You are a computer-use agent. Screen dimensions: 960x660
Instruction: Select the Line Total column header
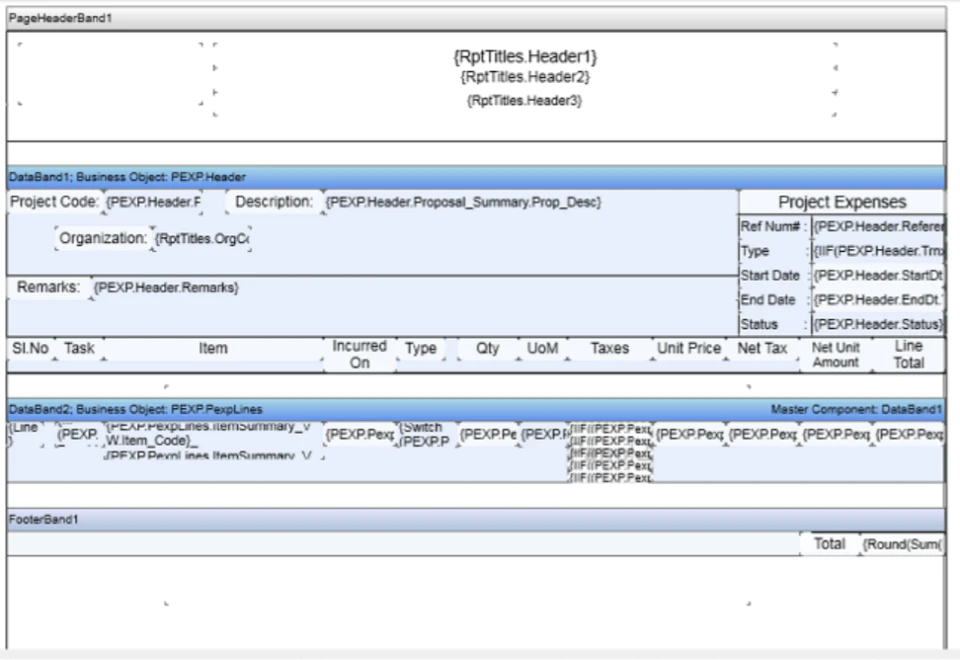tap(909, 354)
